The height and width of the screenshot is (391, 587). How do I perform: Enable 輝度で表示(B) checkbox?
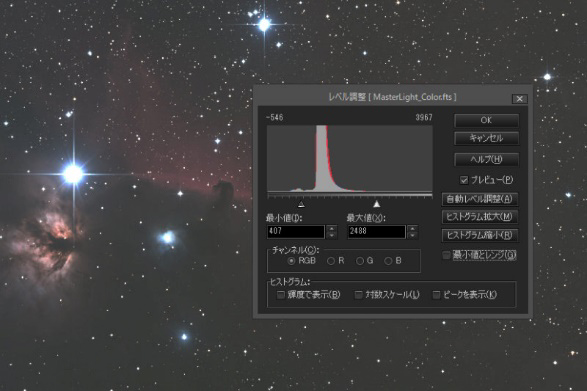(280, 295)
